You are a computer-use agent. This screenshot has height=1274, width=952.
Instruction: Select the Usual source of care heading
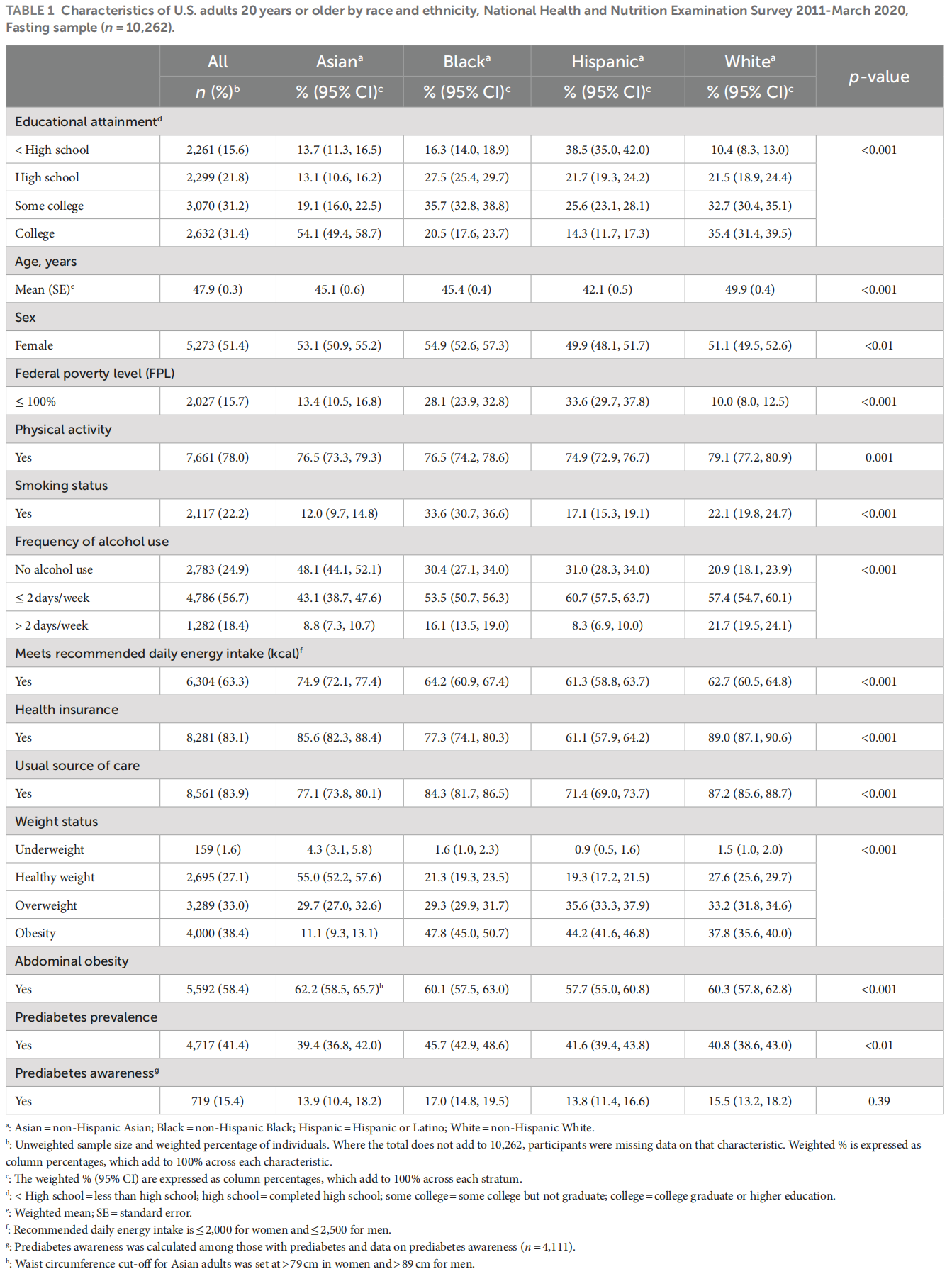[77, 766]
